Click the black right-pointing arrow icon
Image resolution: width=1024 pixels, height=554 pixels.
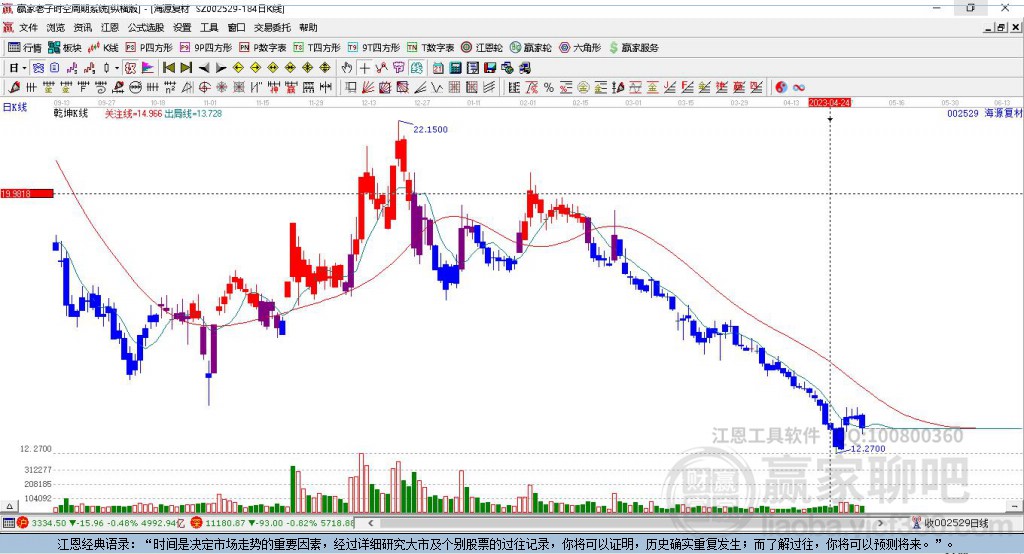[221, 68]
